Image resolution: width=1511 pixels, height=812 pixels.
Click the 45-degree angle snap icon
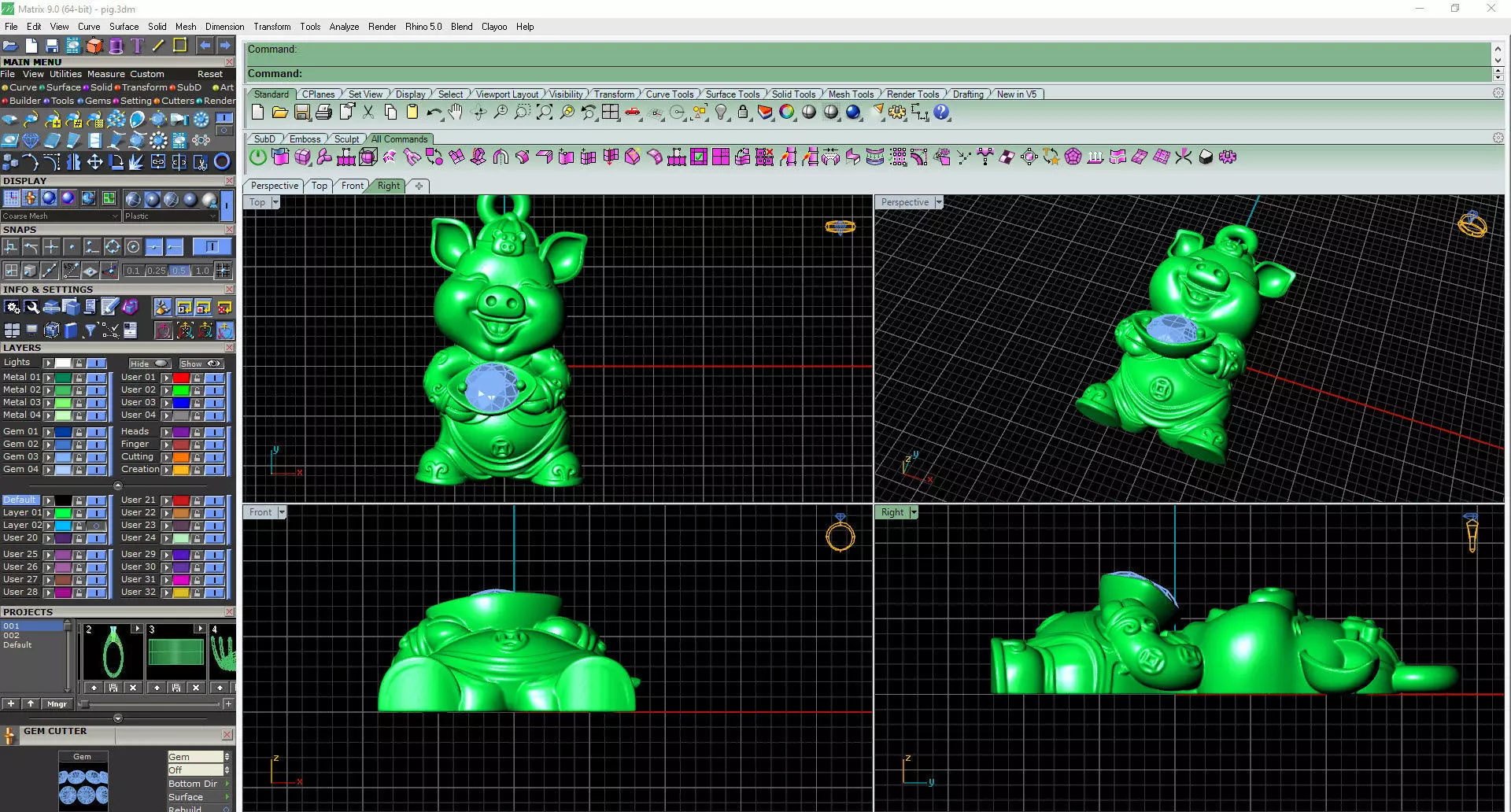(72, 271)
